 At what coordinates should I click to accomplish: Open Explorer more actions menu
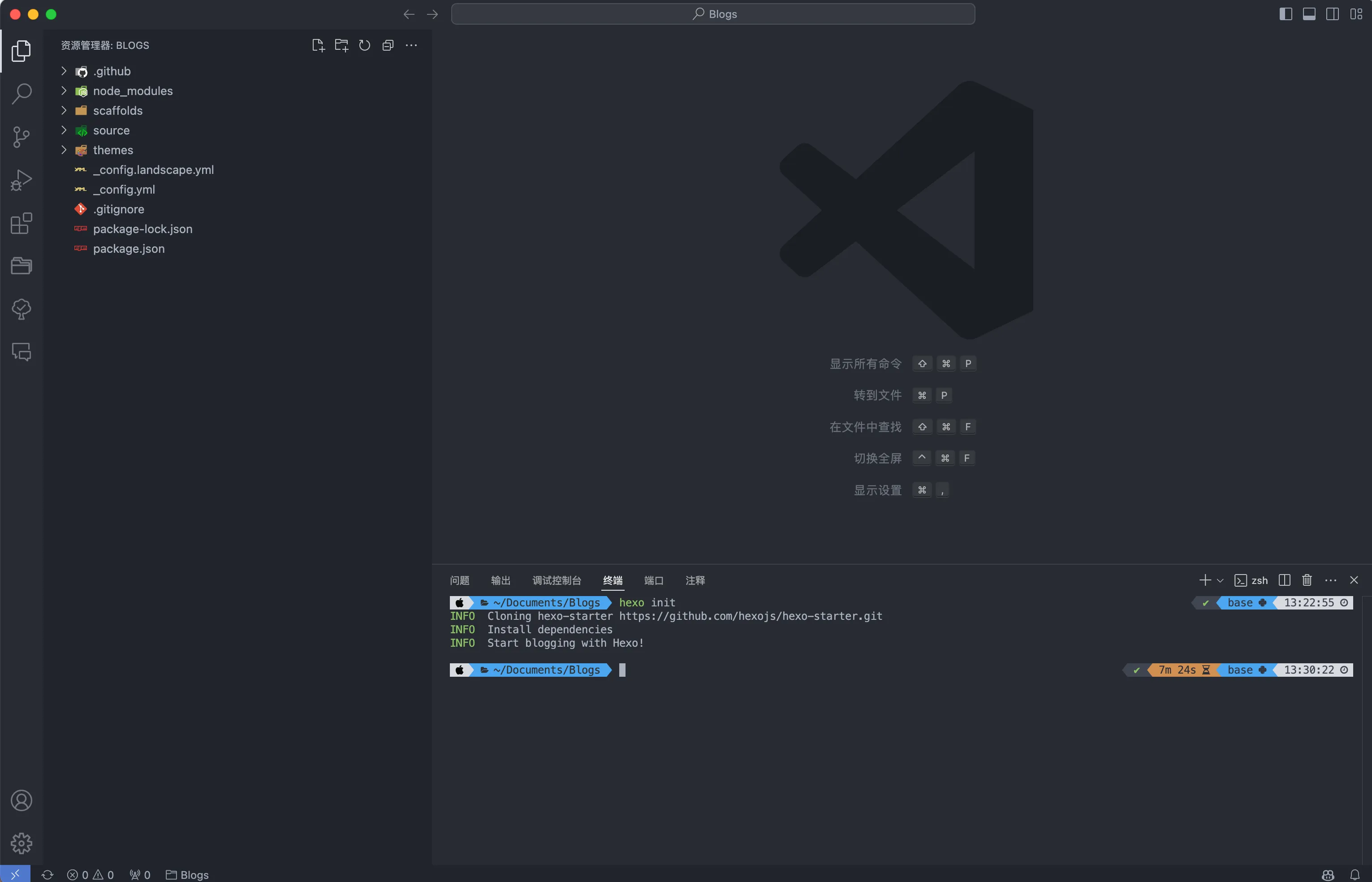tap(411, 45)
